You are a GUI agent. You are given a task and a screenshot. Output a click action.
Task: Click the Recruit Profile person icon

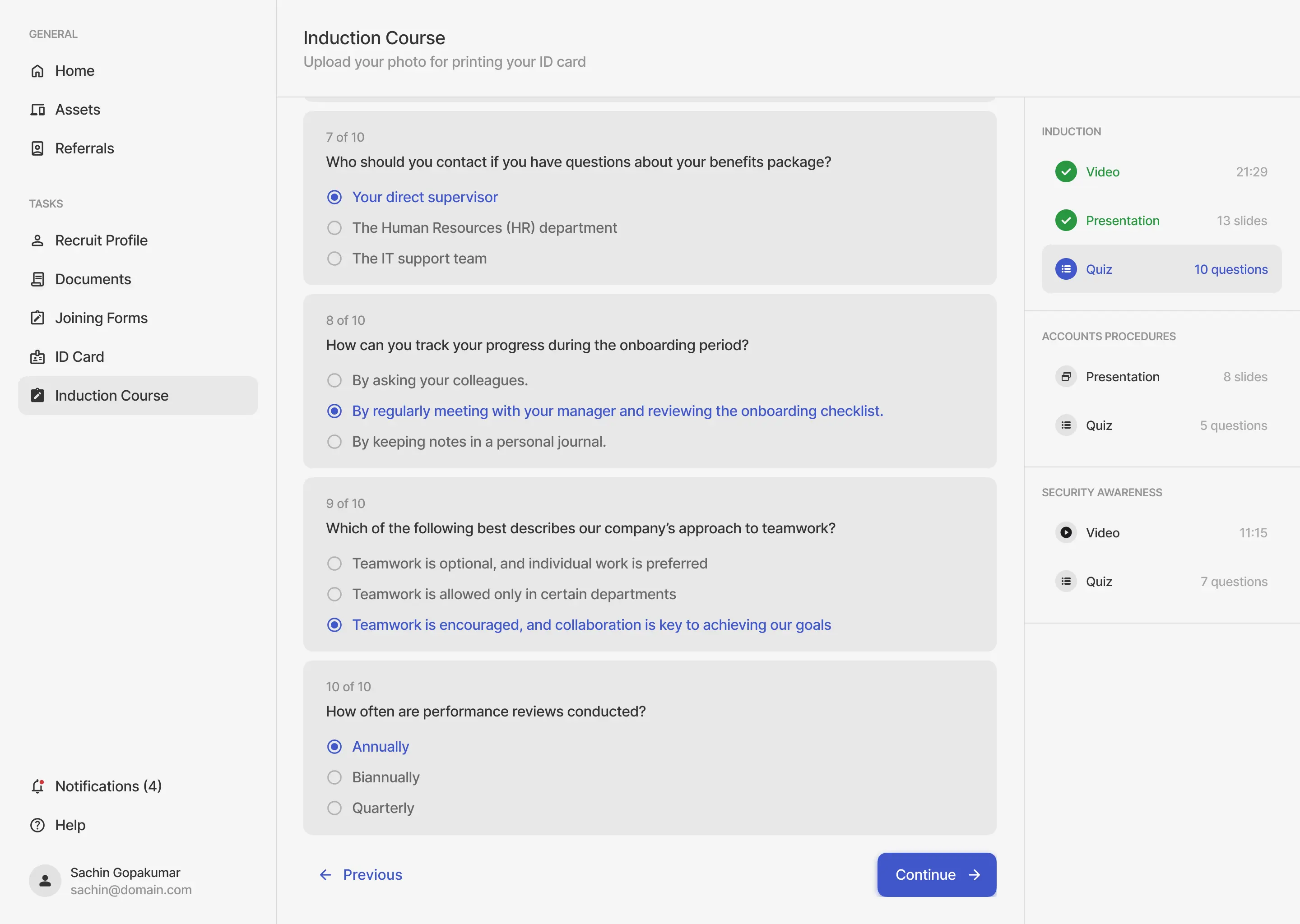point(37,240)
